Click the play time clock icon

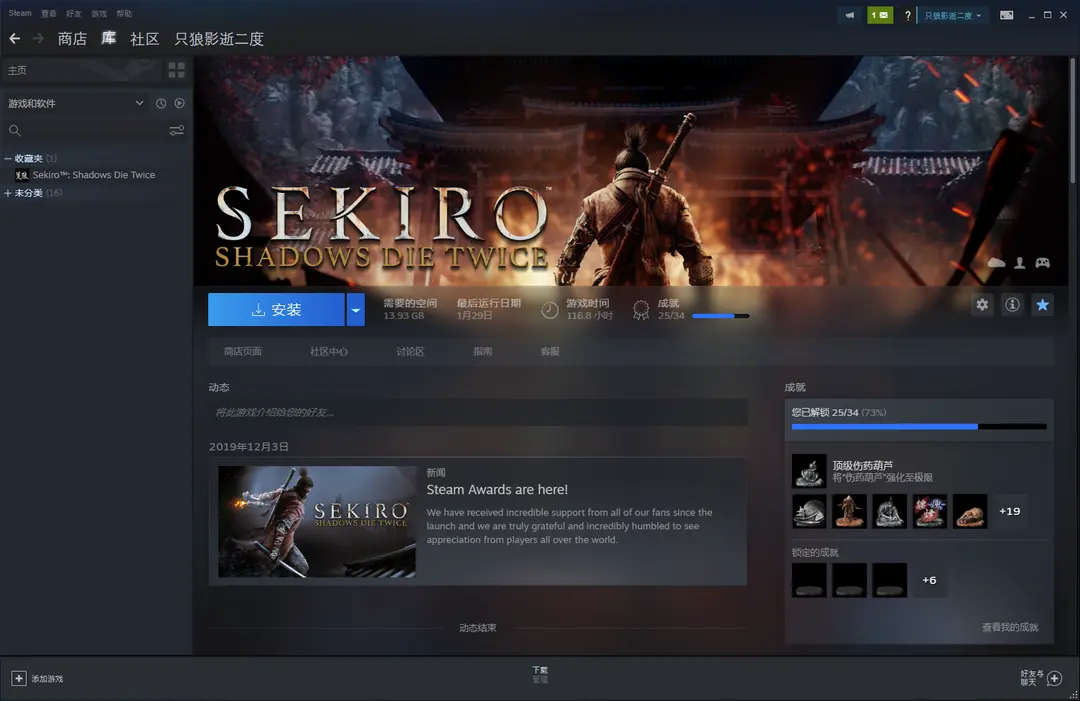[549, 310]
